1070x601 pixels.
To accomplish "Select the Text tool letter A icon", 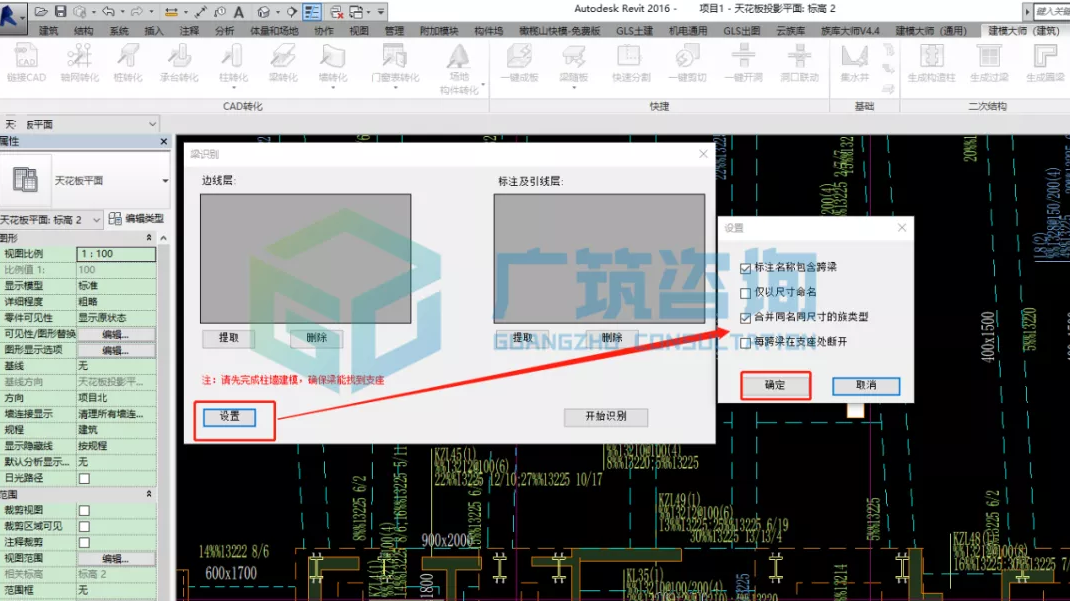I will 239,12.
